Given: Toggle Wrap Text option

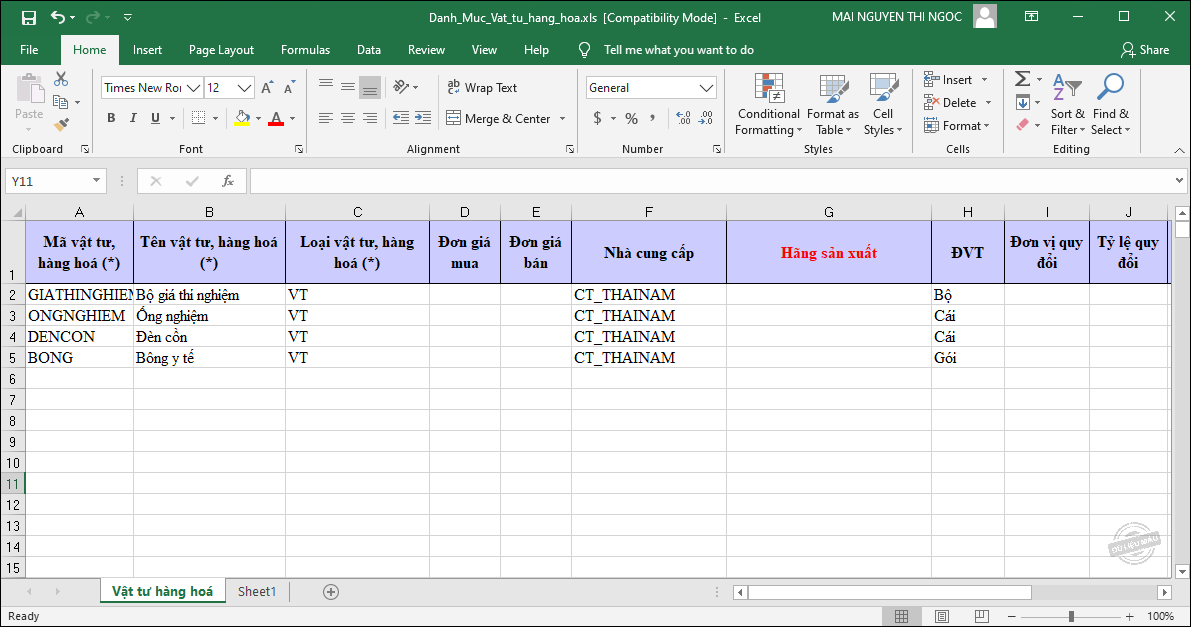Looking at the screenshot, I should point(481,88).
